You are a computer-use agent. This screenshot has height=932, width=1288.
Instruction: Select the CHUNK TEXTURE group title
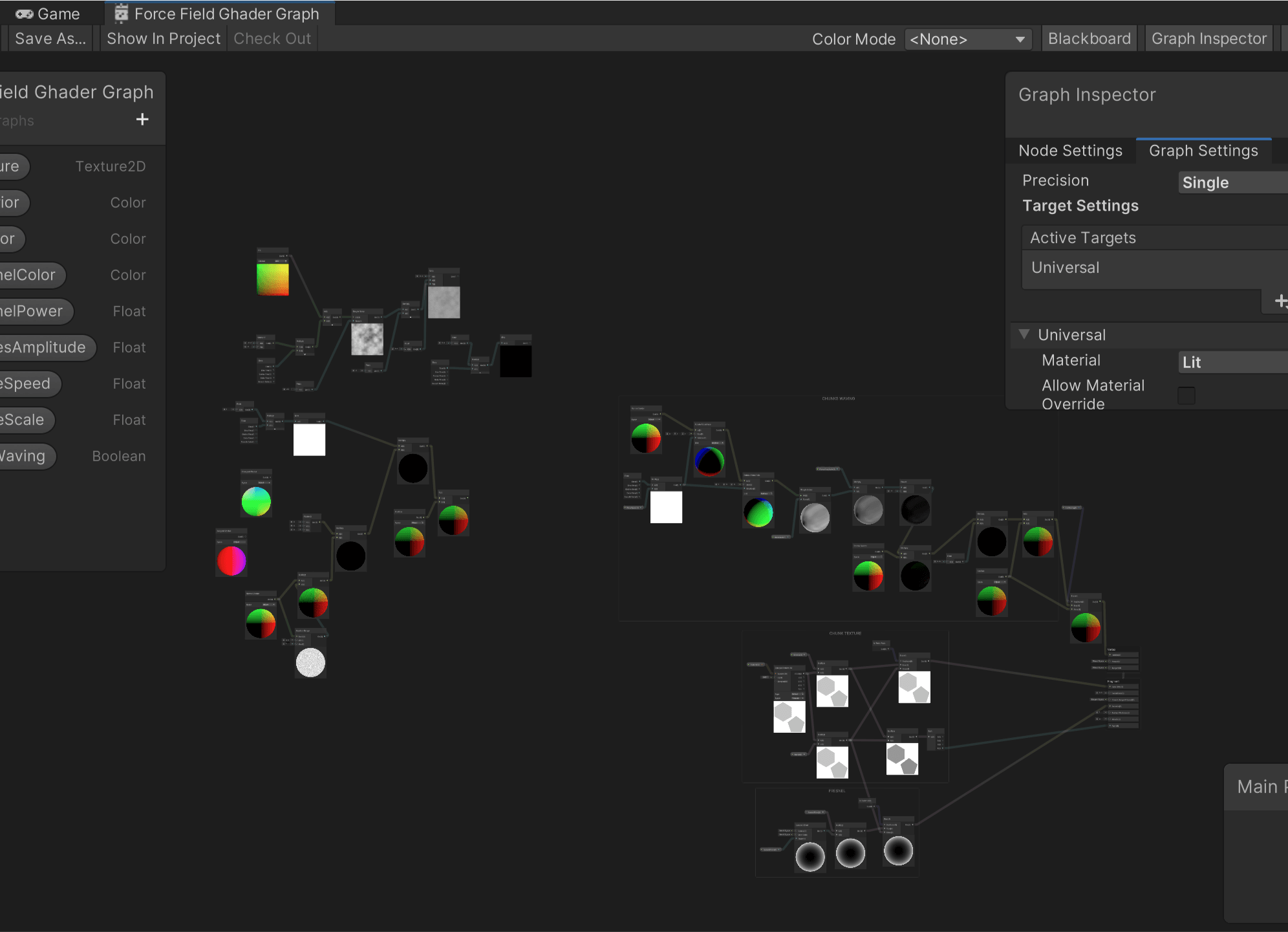coord(845,633)
